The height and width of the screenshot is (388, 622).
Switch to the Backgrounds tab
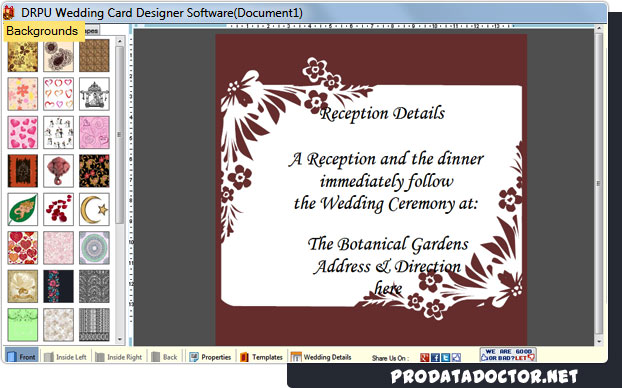coord(43,31)
